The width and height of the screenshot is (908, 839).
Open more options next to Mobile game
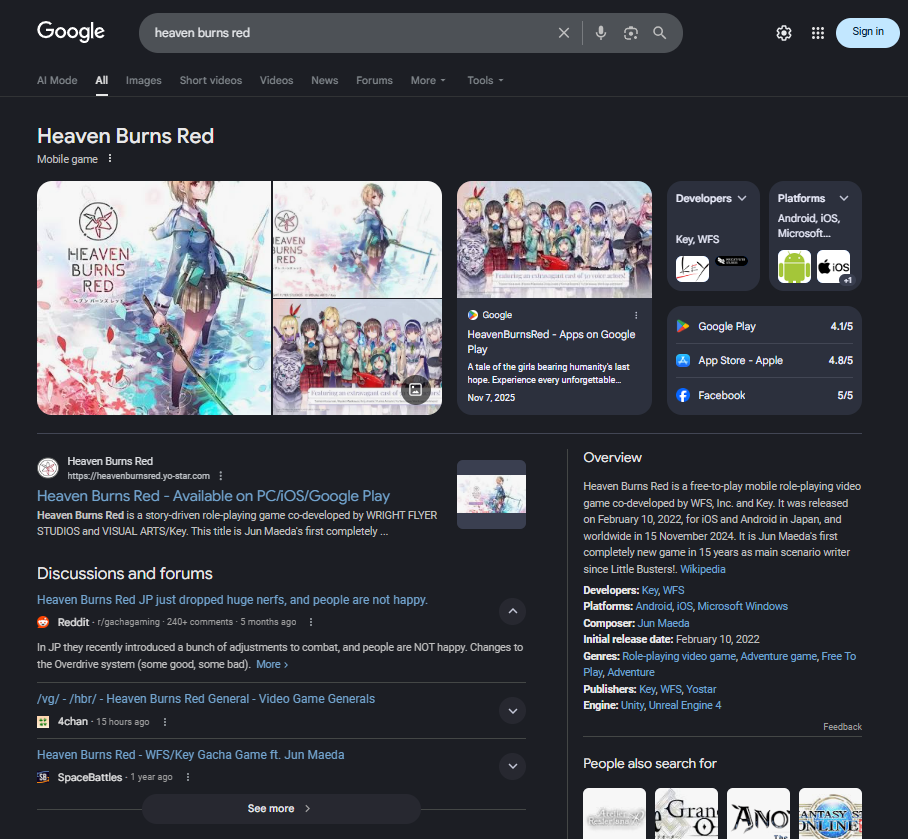[x=110, y=159]
